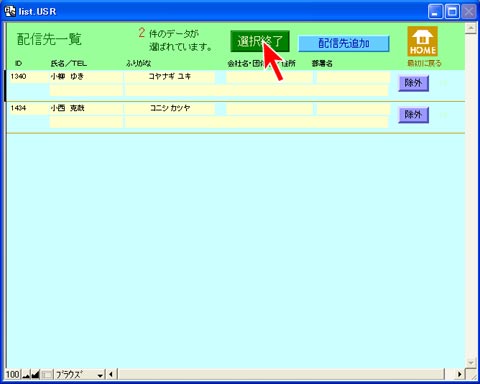The image size is (480, 384).
Task: Click the 配信先追加 button
Action: point(344,44)
